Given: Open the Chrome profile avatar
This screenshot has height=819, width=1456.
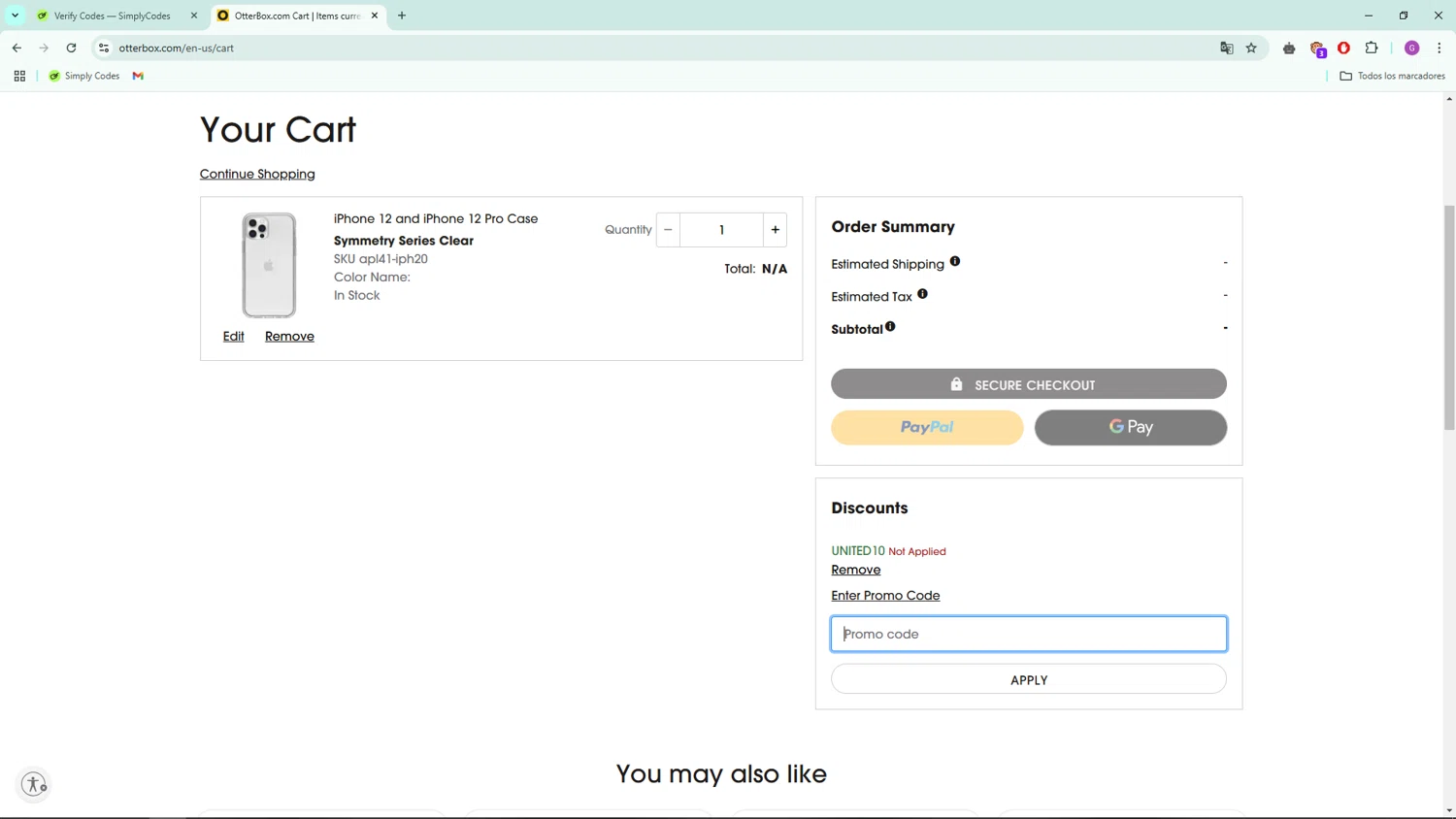Looking at the screenshot, I should click(x=1412, y=48).
